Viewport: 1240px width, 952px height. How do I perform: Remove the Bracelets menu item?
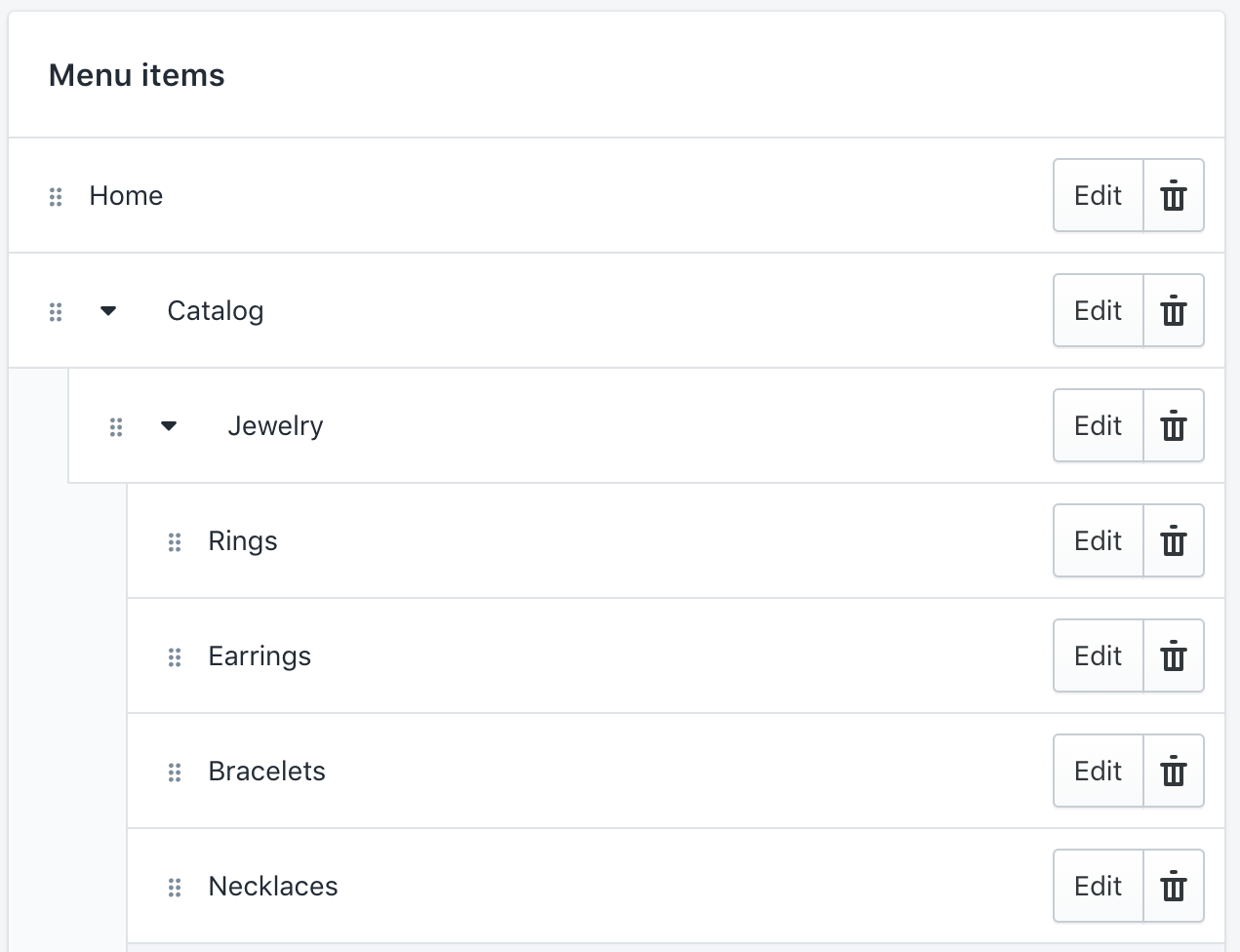point(1174,771)
